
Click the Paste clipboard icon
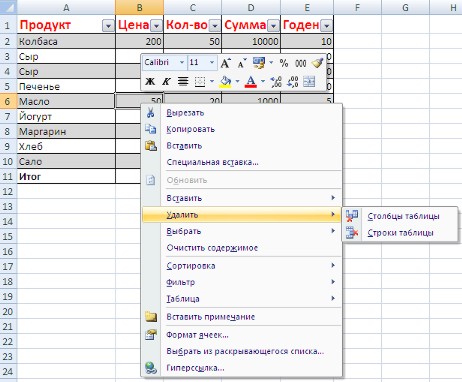[x=151, y=146]
